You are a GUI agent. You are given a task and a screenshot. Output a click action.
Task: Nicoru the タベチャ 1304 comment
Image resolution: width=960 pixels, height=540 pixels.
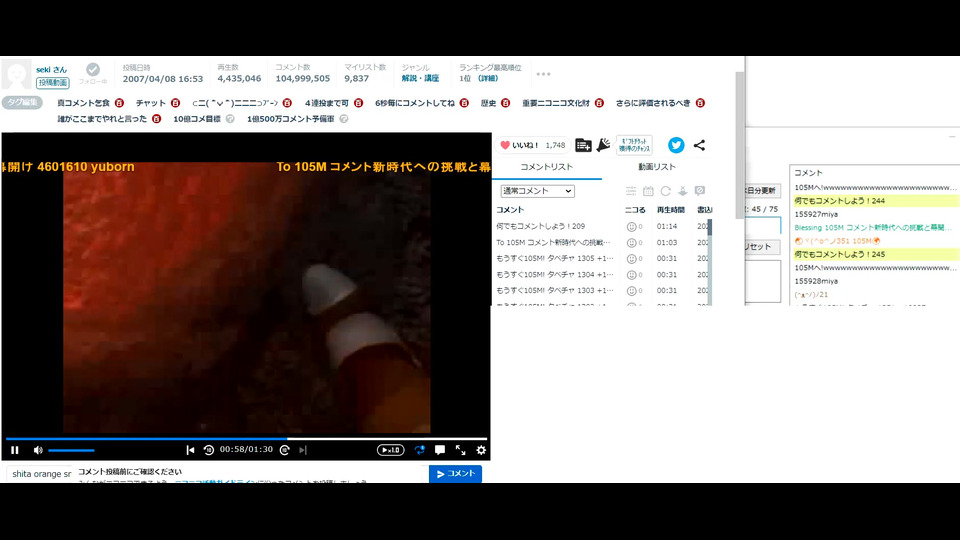click(631, 275)
